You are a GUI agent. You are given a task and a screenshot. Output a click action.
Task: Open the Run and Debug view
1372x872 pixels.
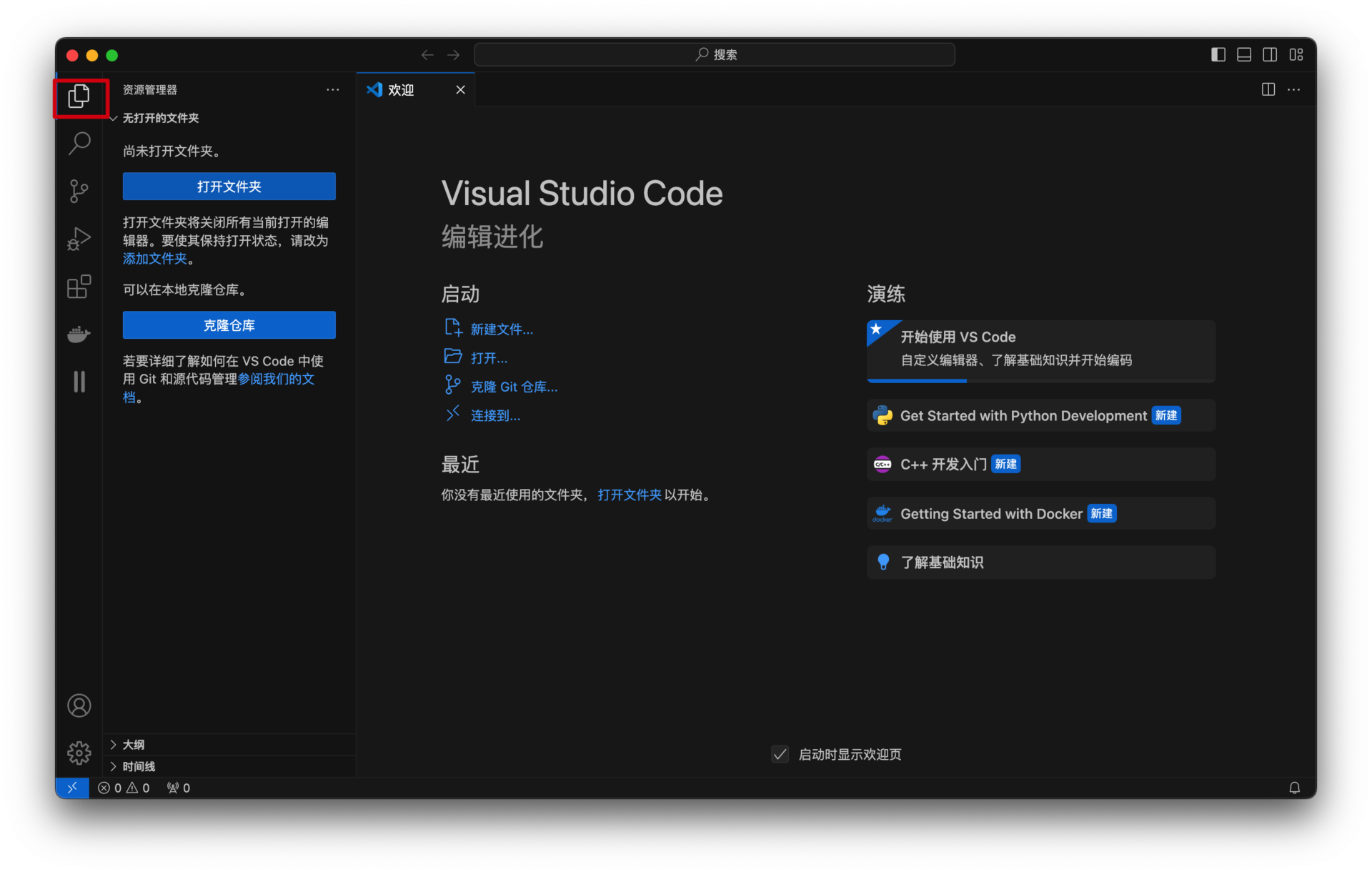(79, 239)
